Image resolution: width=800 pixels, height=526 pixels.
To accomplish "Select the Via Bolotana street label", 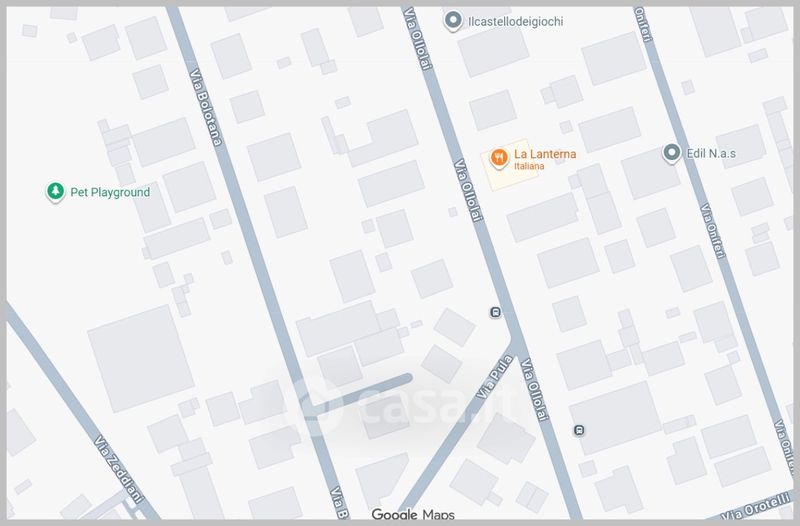I will [x=206, y=108].
